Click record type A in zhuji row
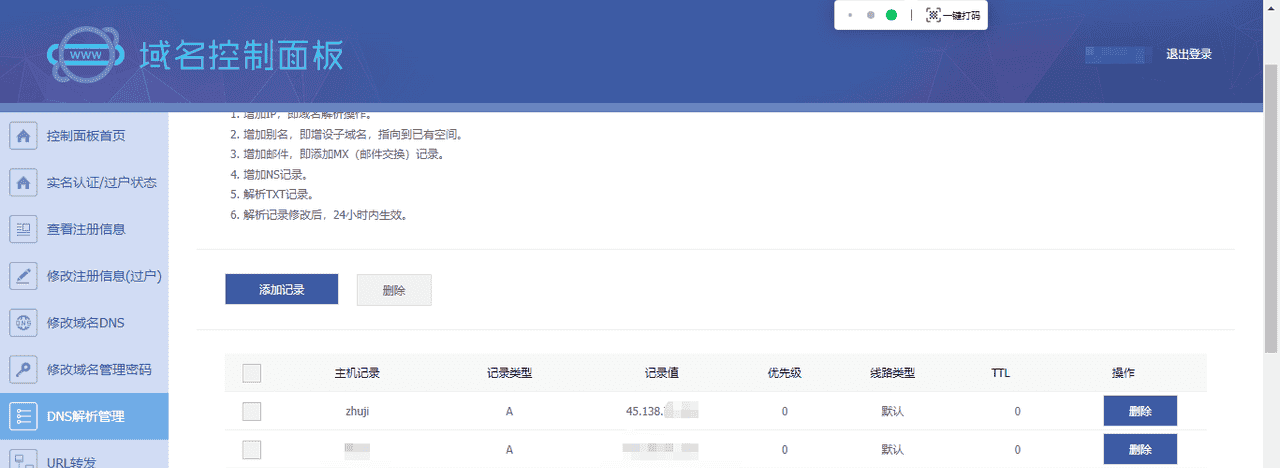 tap(509, 411)
